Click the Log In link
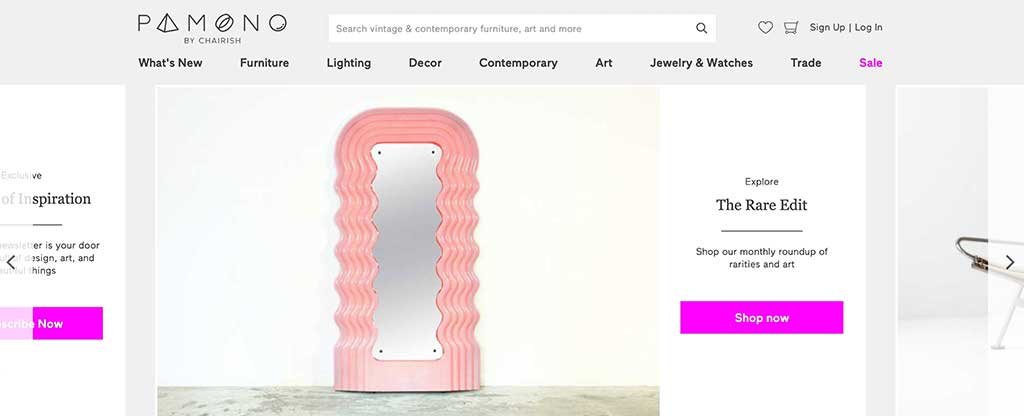 (869, 28)
